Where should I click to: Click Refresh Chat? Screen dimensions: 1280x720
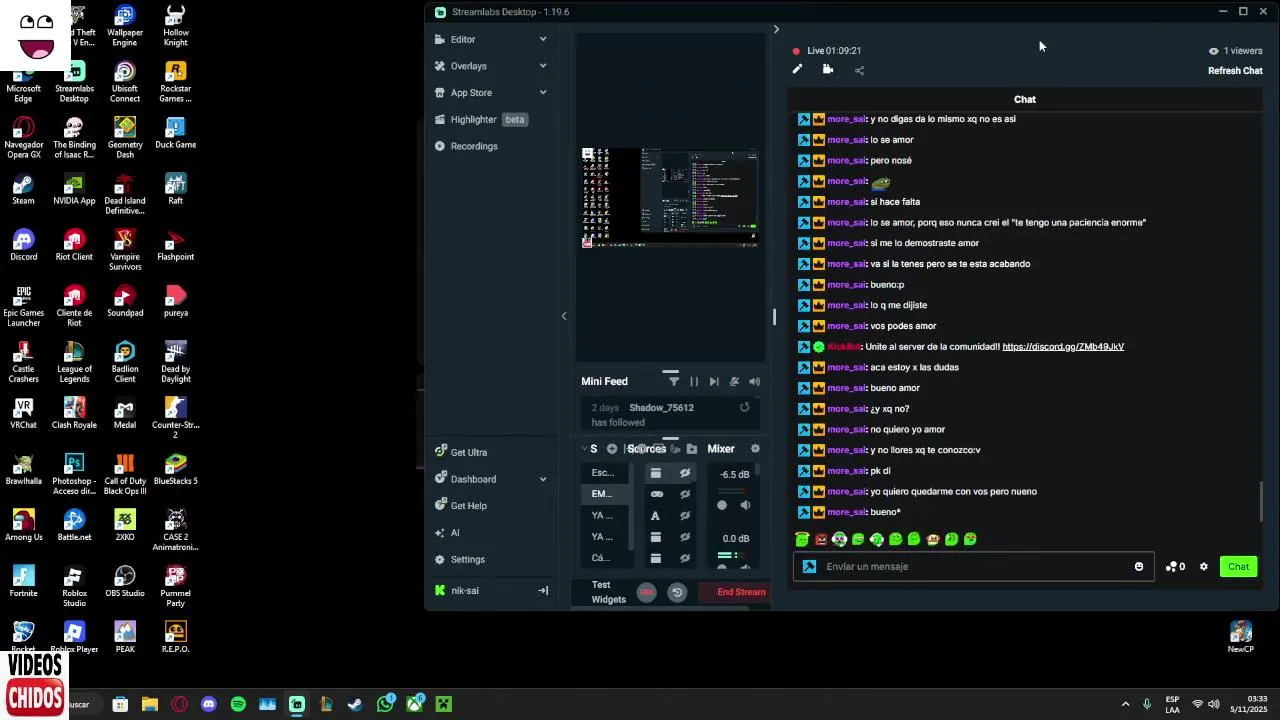(1235, 71)
